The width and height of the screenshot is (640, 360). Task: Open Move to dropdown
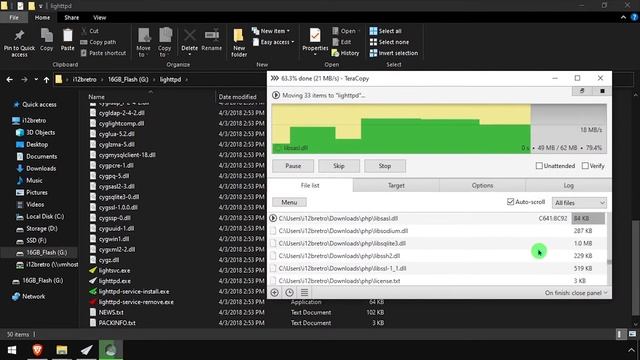[143, 43]
